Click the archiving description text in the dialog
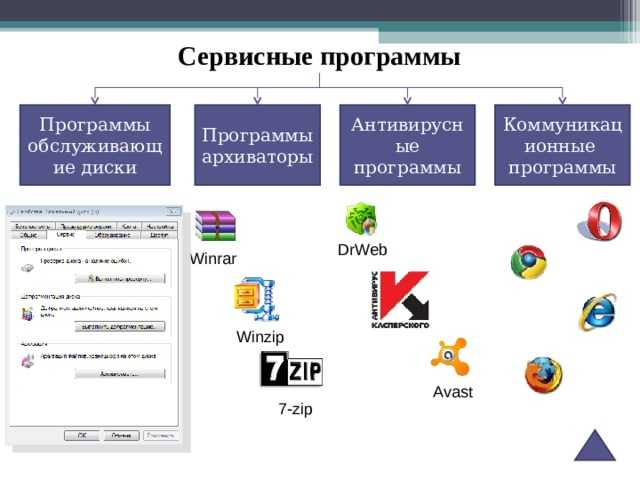The width and height of the screenshot is (640, 480). point(98,356)
